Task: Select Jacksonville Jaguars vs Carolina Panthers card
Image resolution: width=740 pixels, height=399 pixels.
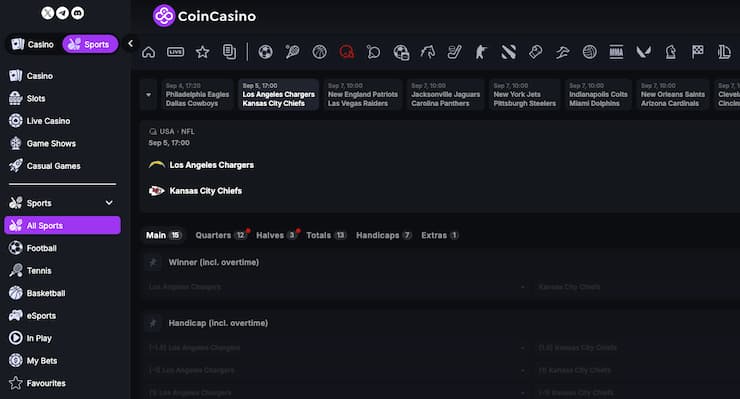Action: [x=445, y=94]
